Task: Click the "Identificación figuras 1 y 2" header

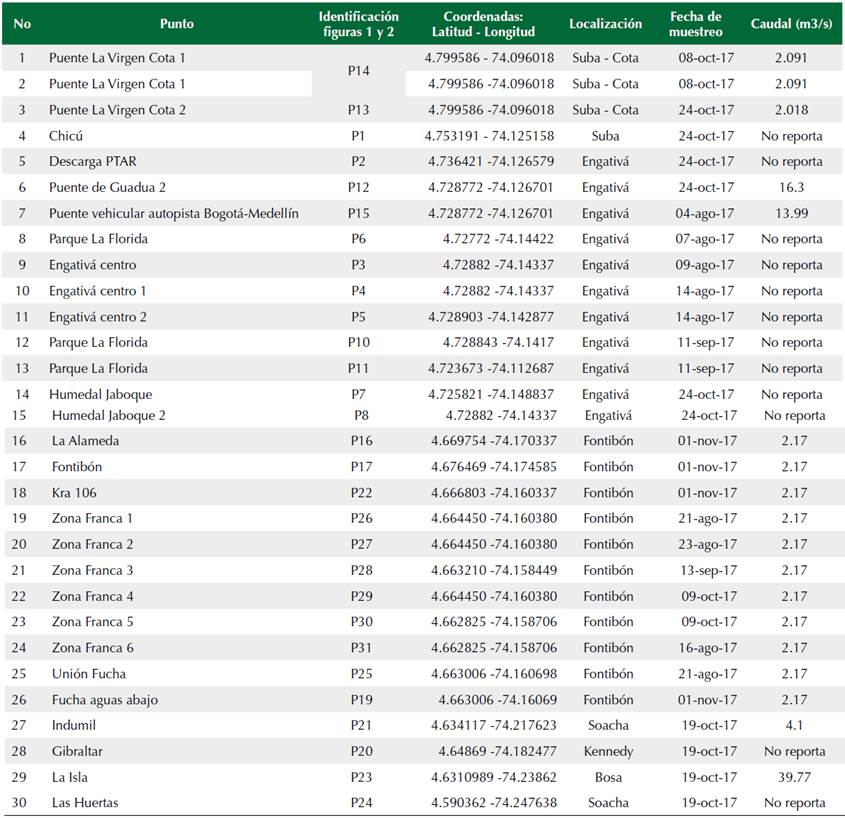Action: (x=358, y=24)
